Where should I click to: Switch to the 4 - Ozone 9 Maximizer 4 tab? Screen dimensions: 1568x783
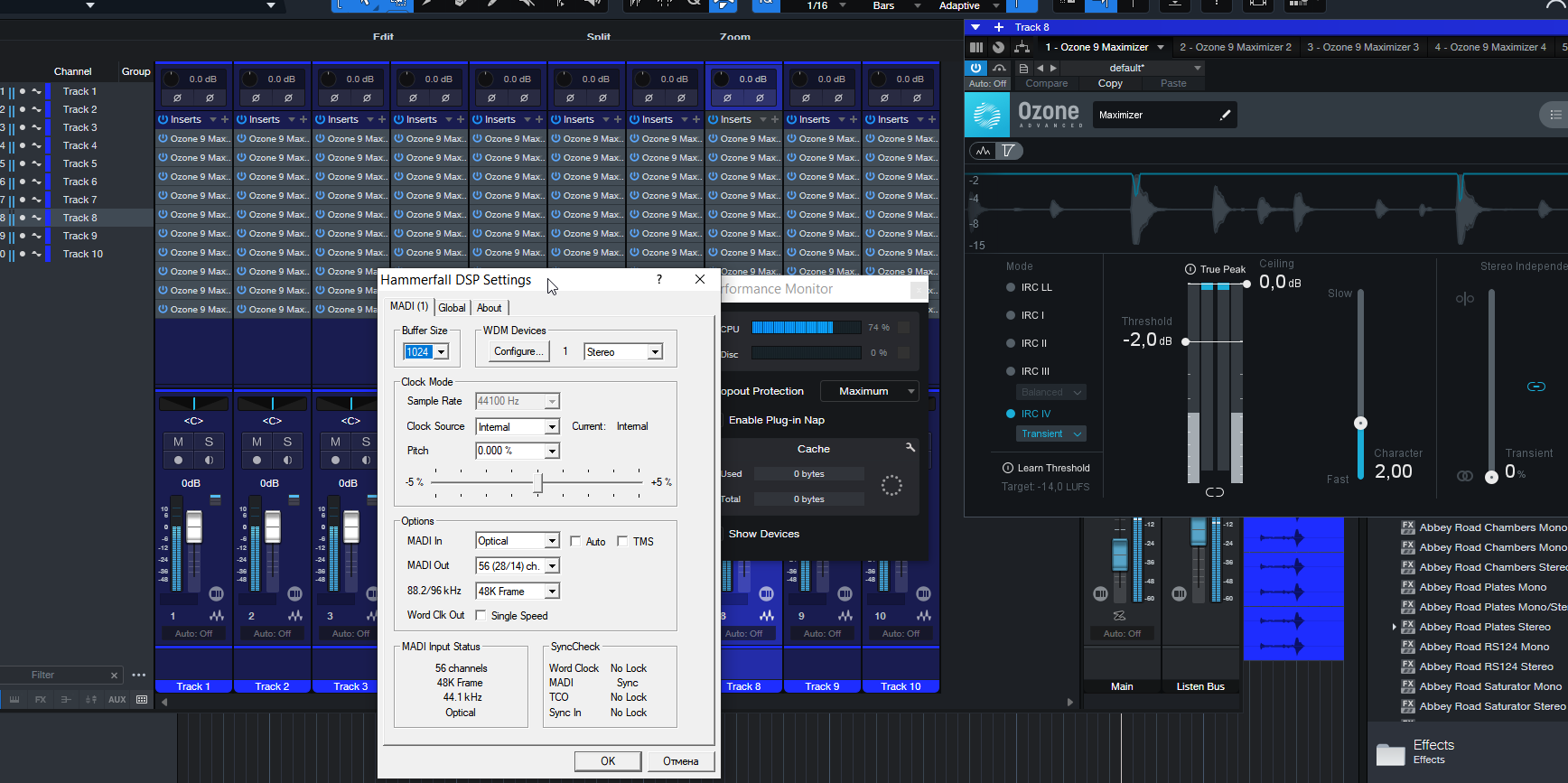click(1489, 47)
